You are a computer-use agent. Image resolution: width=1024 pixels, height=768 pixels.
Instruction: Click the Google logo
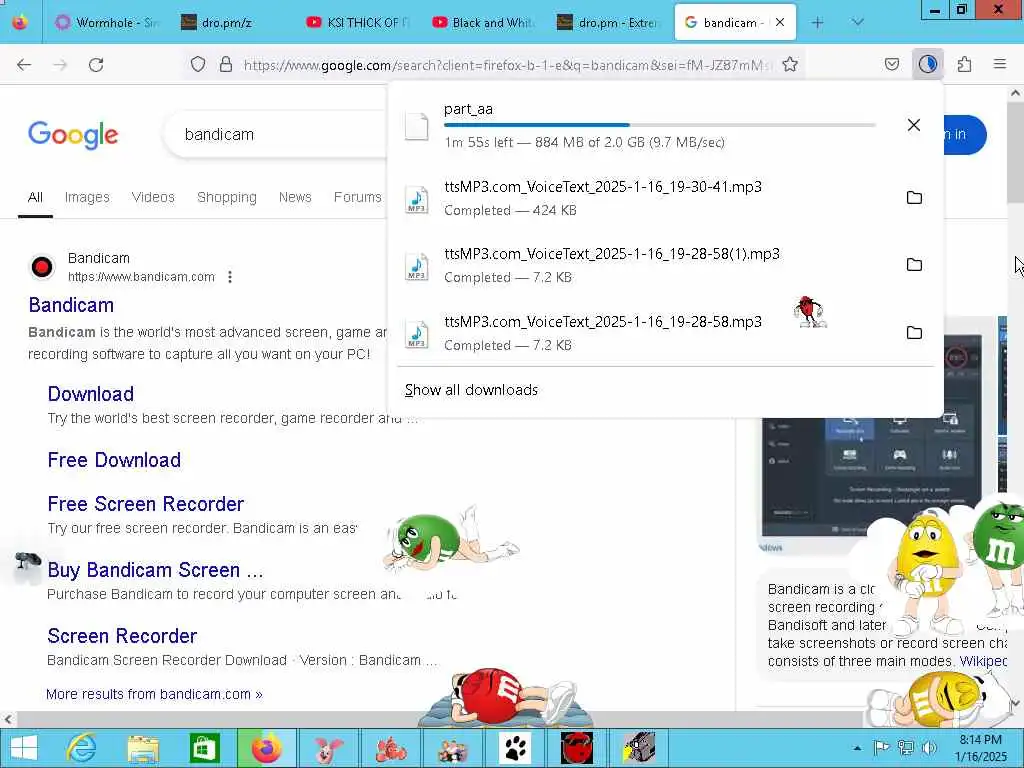pos(73,135)
